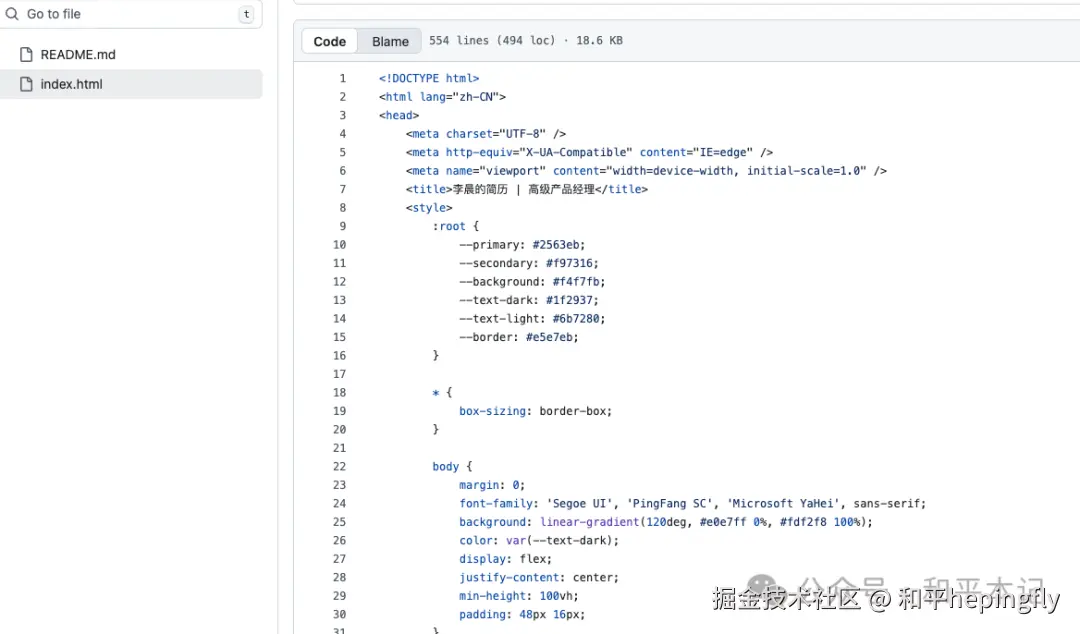Click the 'box-sizing: border-box;' line
Viewport: 1080px width, 634px height.
(535, 411)
